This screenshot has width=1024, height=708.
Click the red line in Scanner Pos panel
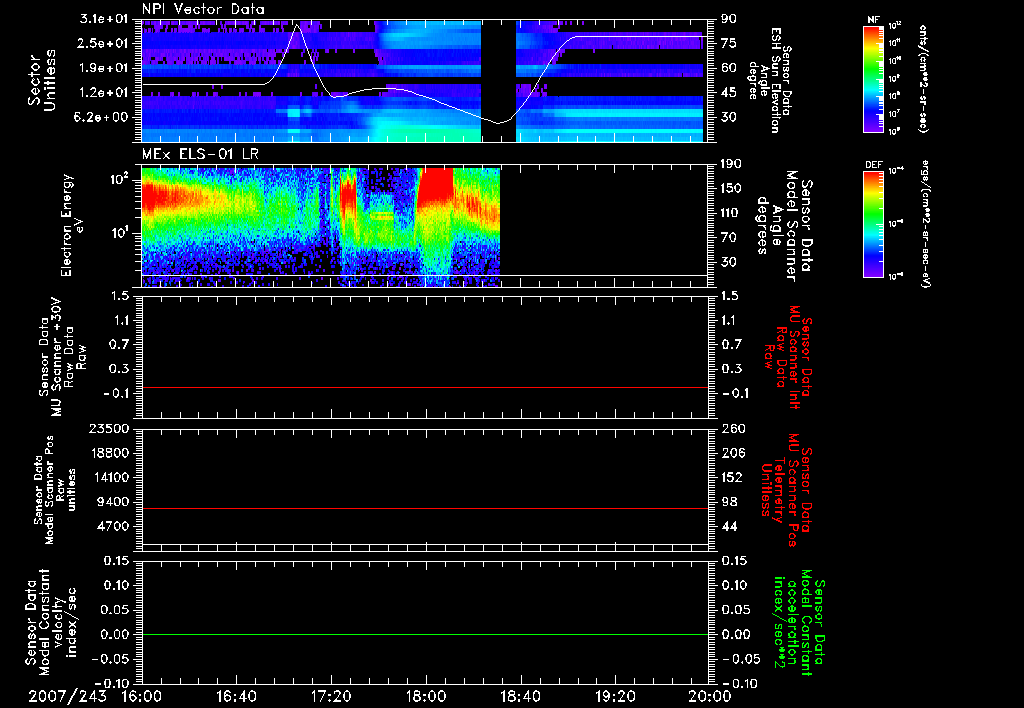point(425,508)
